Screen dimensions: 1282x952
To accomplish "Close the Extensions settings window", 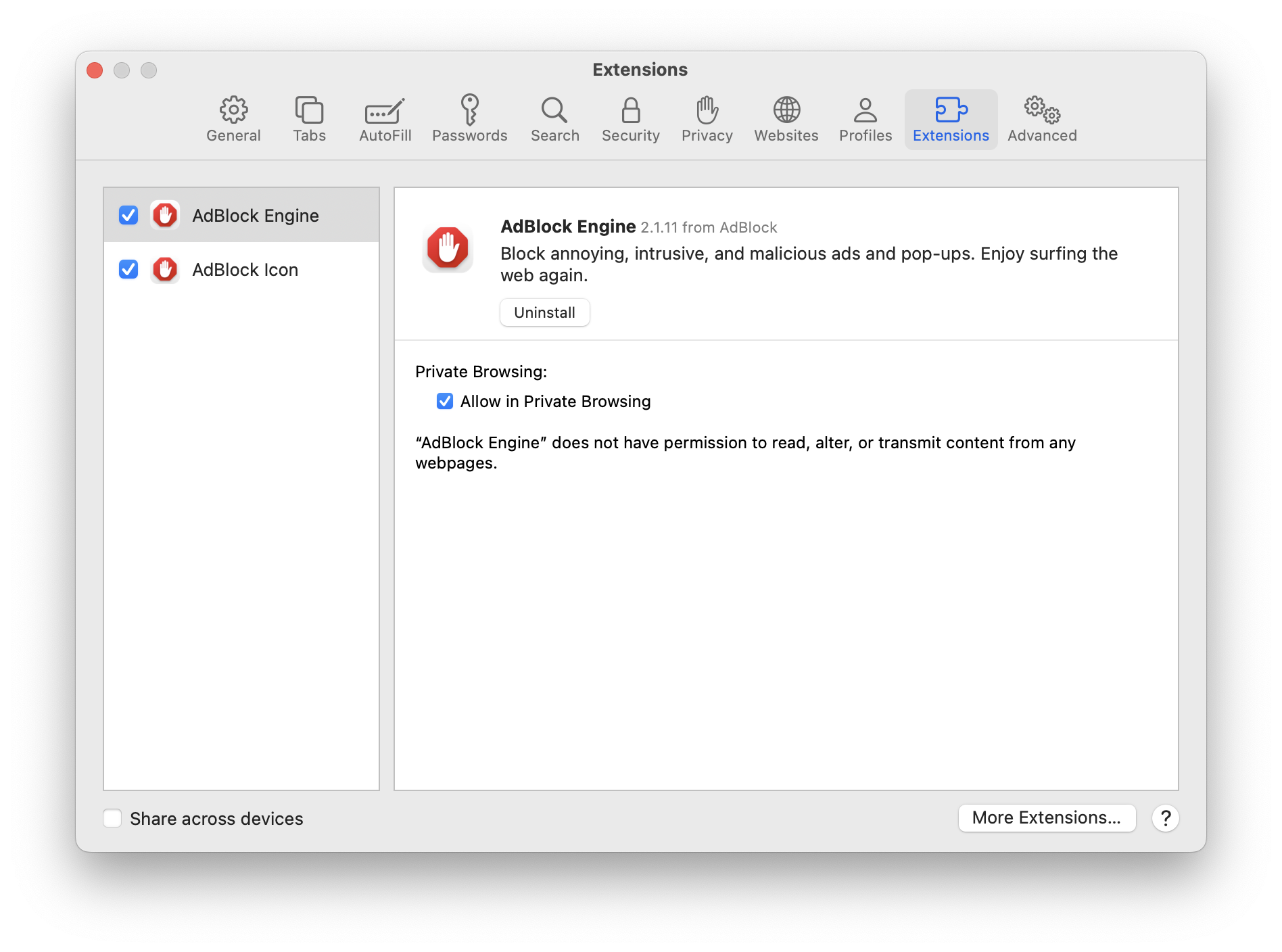I will pyautogui.click(x=95, y=70).
